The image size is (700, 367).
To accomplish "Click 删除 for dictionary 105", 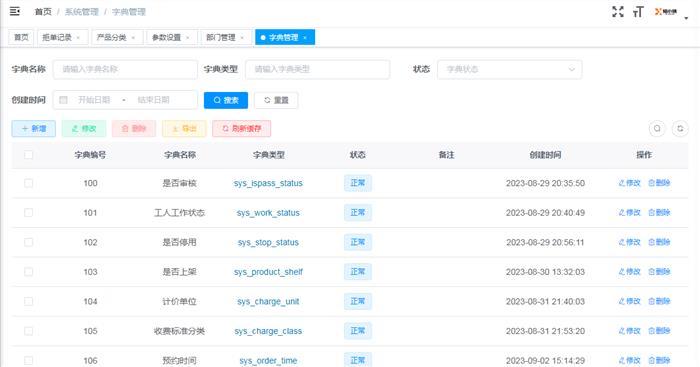I will [659, 331].
